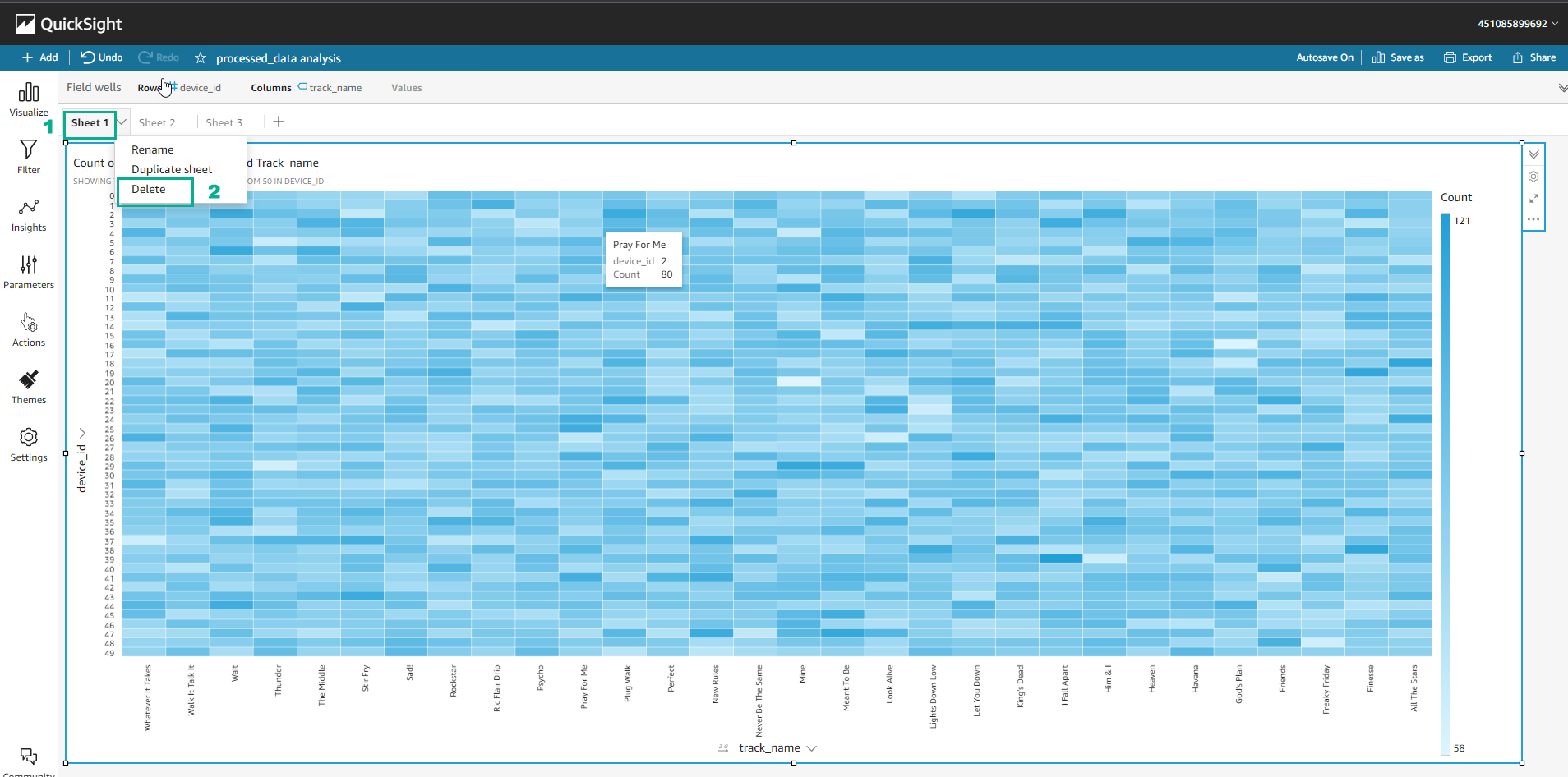Image resolution: width=1568 pixels, height=777 pixels.
Task: Switch to Sheet 2 tab
Action: [x=157, y=122]
